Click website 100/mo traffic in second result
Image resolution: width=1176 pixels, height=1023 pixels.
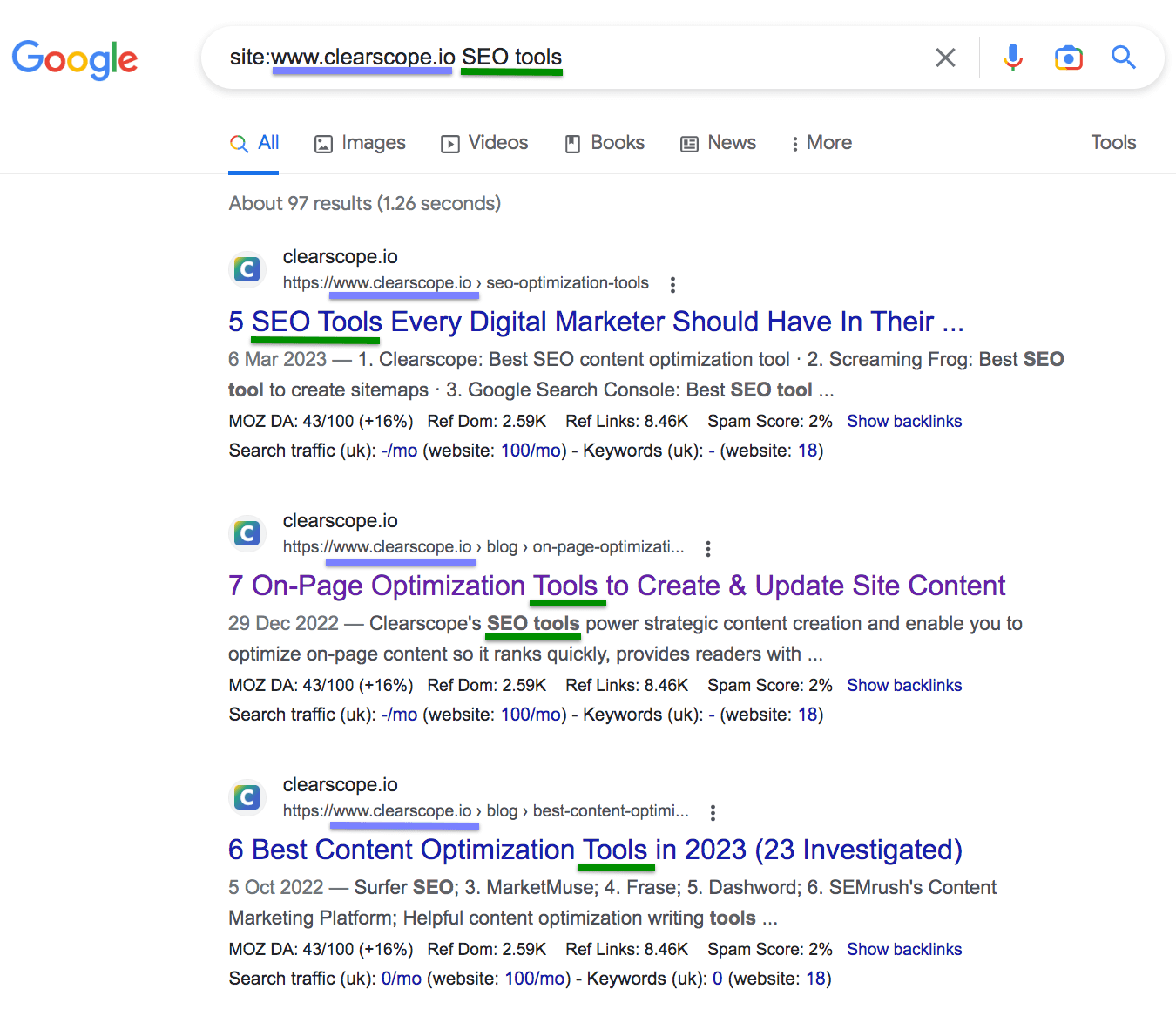coord(531,715)
